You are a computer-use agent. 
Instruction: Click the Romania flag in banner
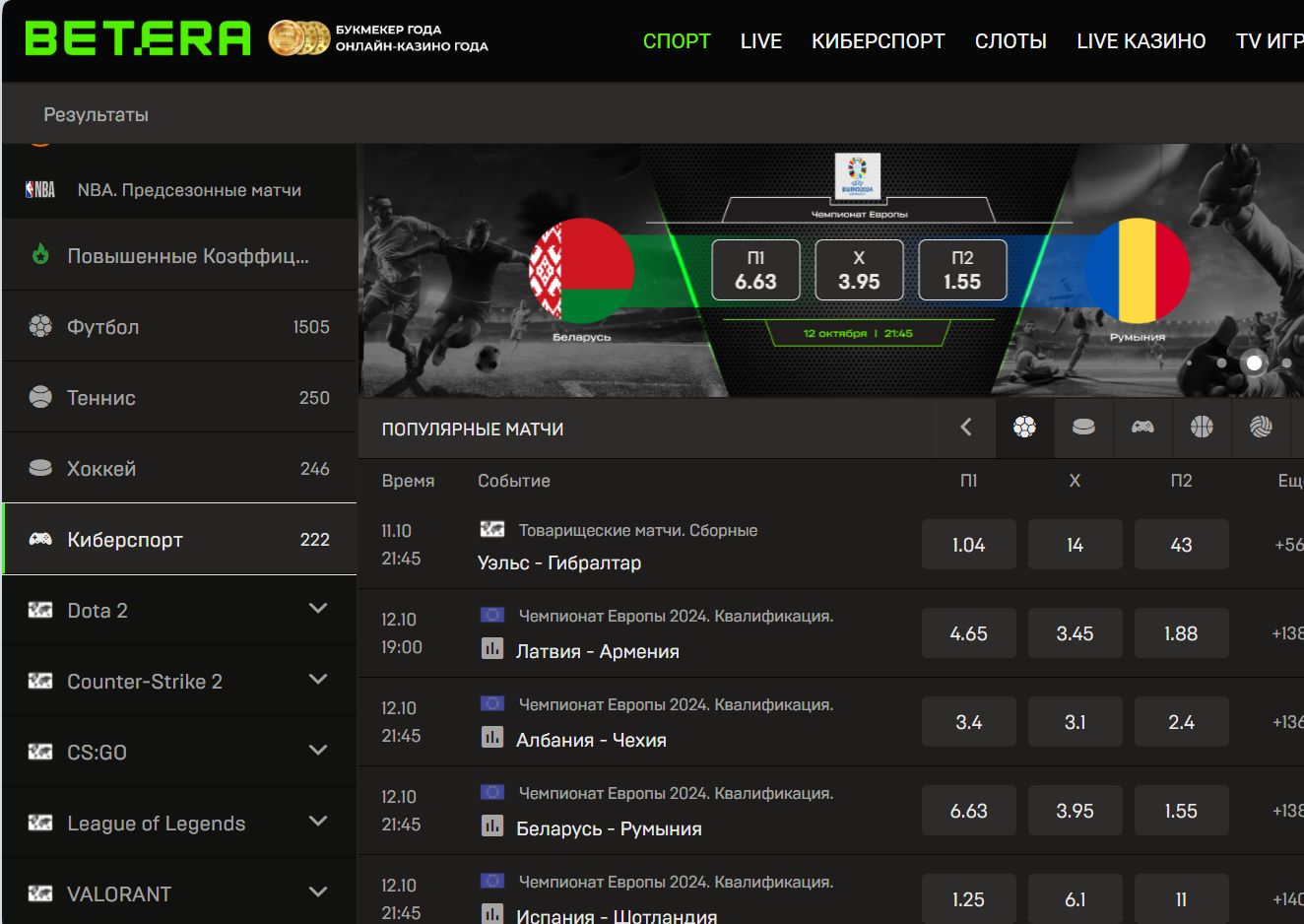(1138, 271)
